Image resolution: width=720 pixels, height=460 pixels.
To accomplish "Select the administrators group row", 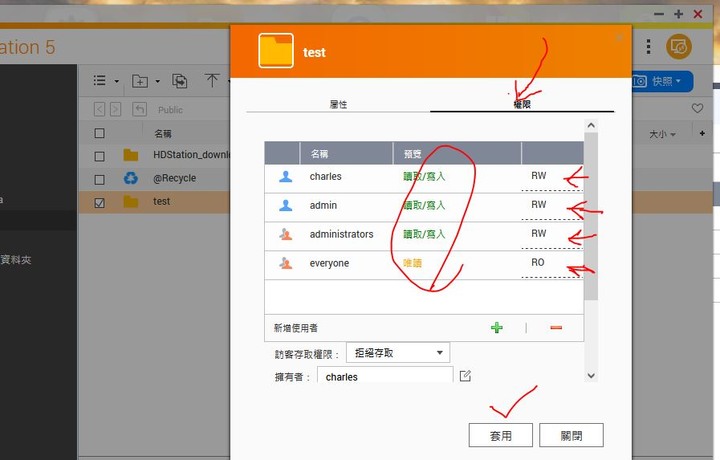I will [424, 235].
